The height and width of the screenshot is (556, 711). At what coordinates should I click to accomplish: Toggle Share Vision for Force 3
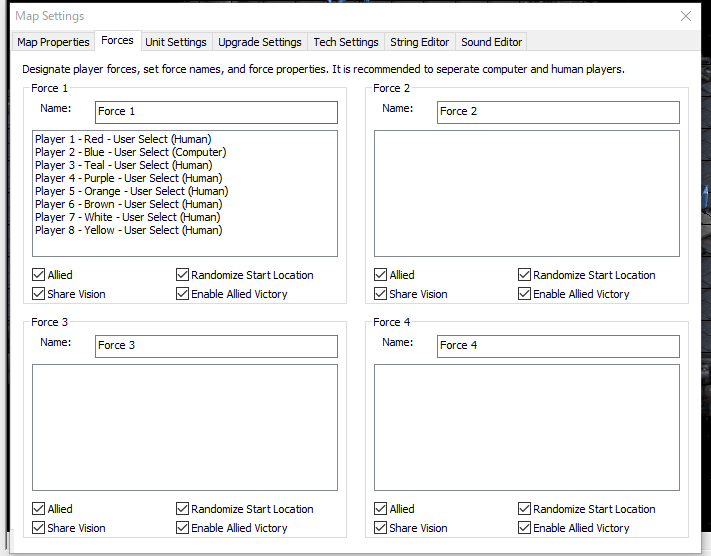click(39, 528)
